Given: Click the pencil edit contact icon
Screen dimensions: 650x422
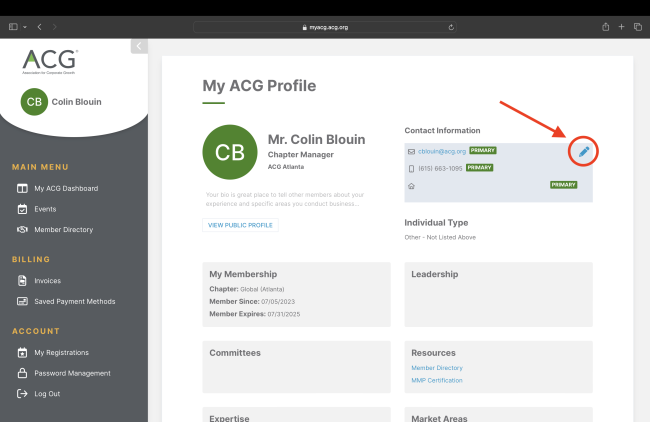Looking at the screenshot, I should (x=584, y=152).
